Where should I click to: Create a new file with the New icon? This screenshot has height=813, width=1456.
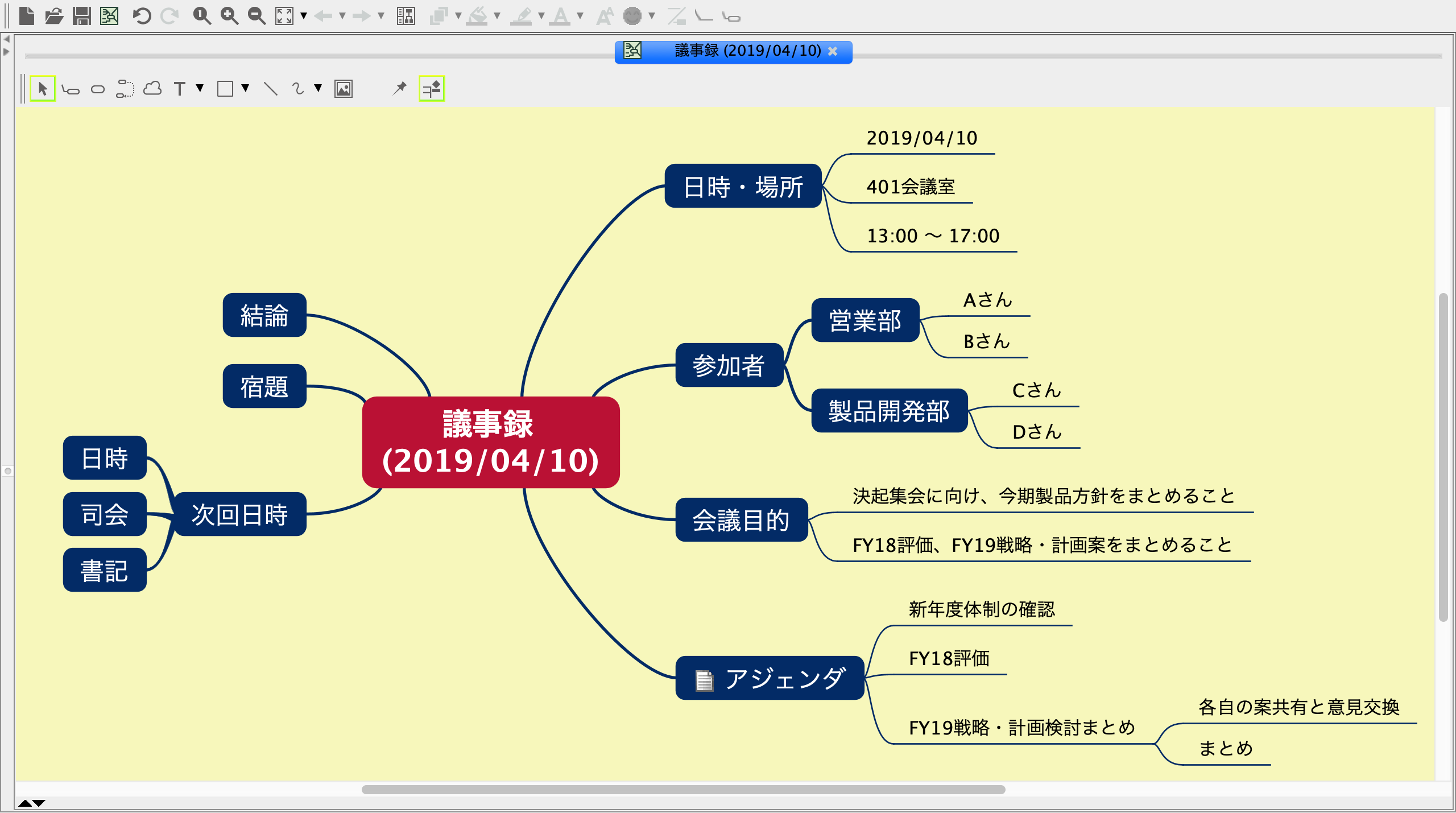point(27,16)
